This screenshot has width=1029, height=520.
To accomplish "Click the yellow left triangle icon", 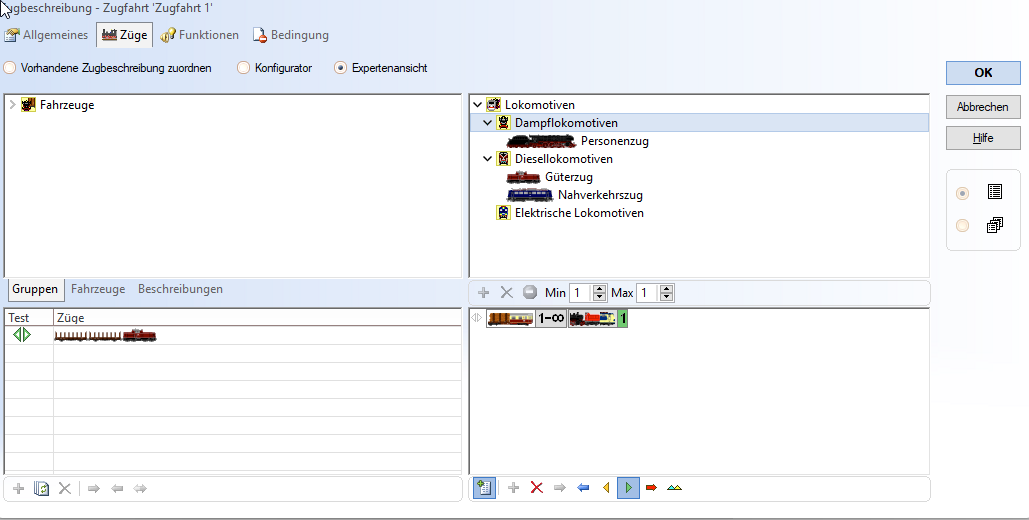I will 605,488.
